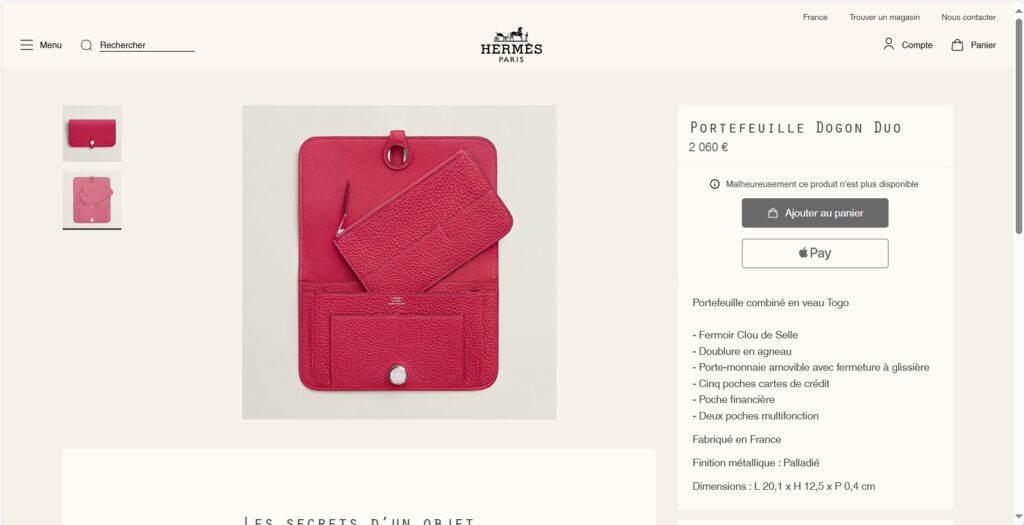Click the main Dogon Duo wallet image
Screen dimensions: 1024x525
pyautogui.click(x=399, y=262)
